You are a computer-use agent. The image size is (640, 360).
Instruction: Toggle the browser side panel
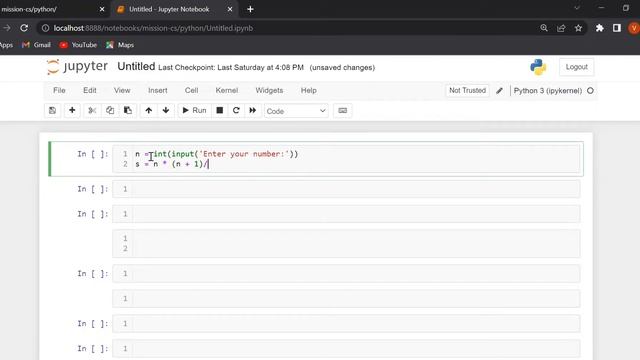coord(617,28)
